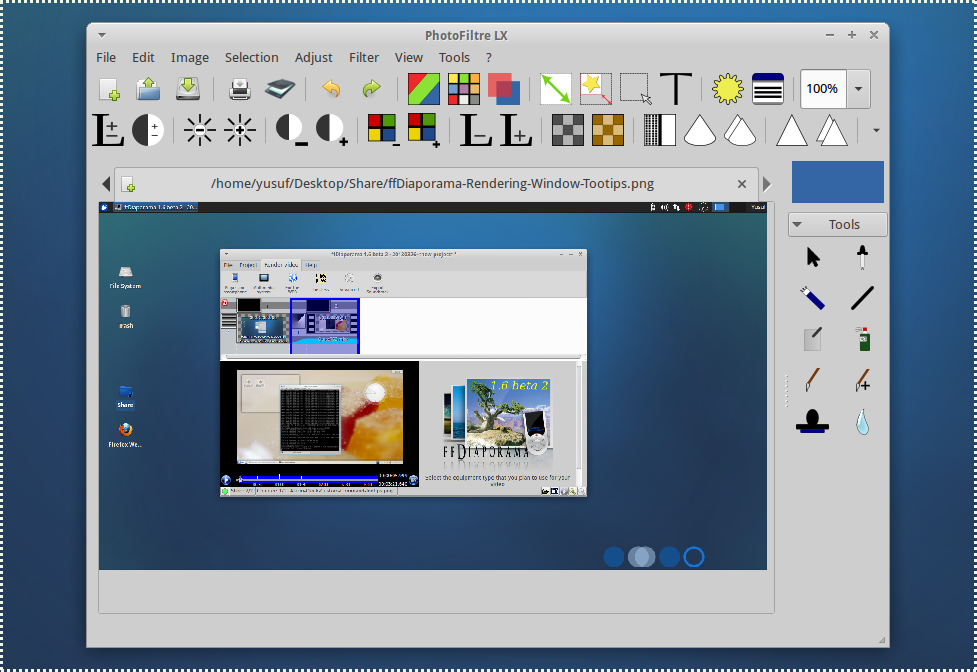This screenshot has width=977, height=672.
Task: Select the fill bucket tool
Action: [x=813, y=339]
